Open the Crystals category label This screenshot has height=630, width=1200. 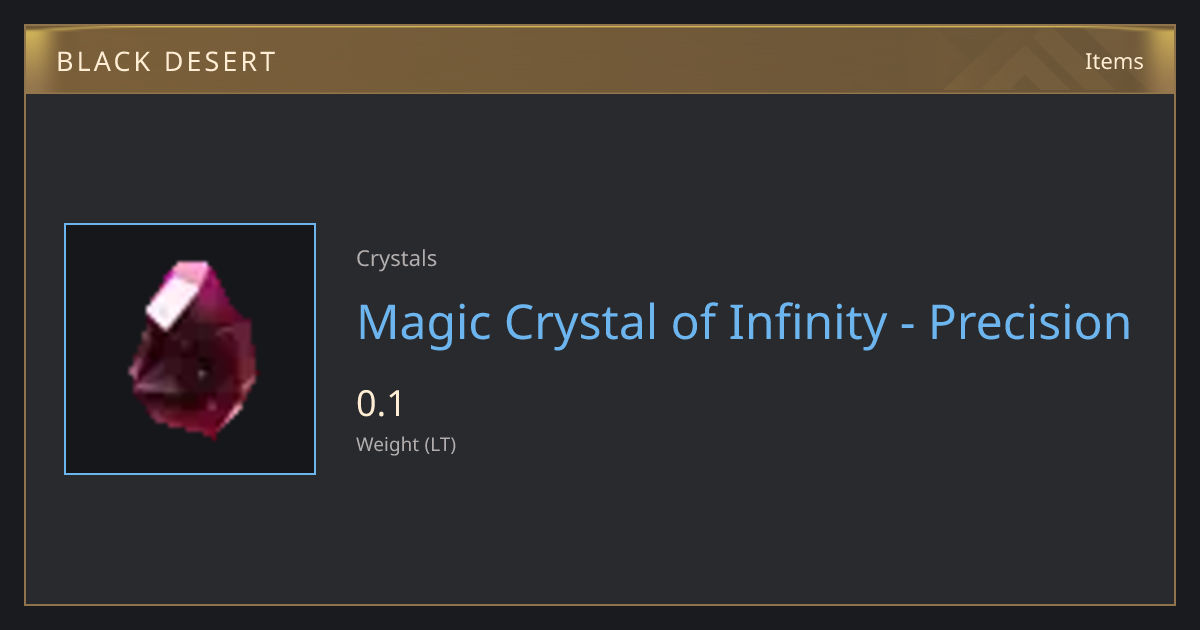click(x=396, y=259)
